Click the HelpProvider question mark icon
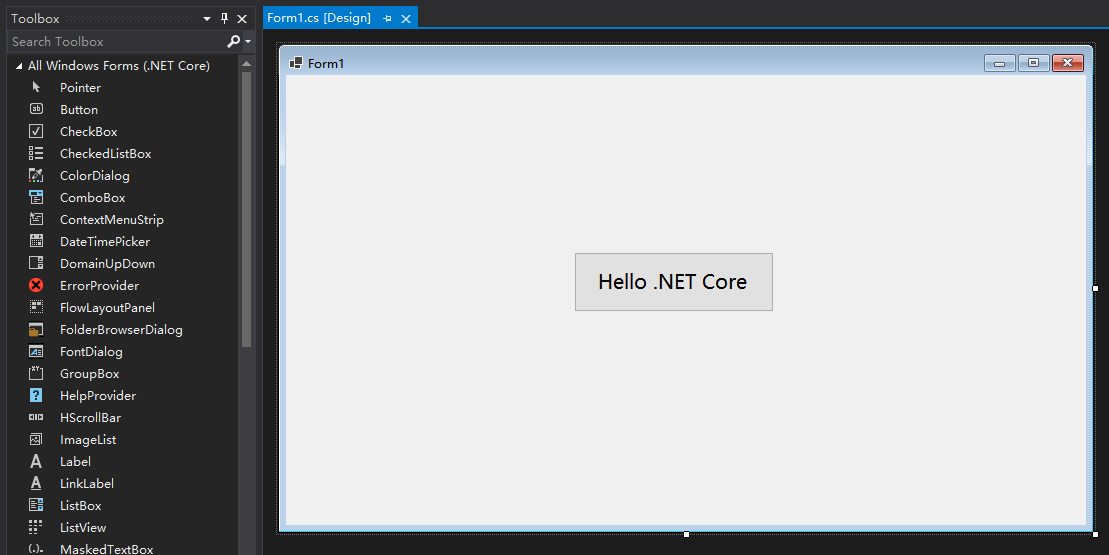 point(36,395)
